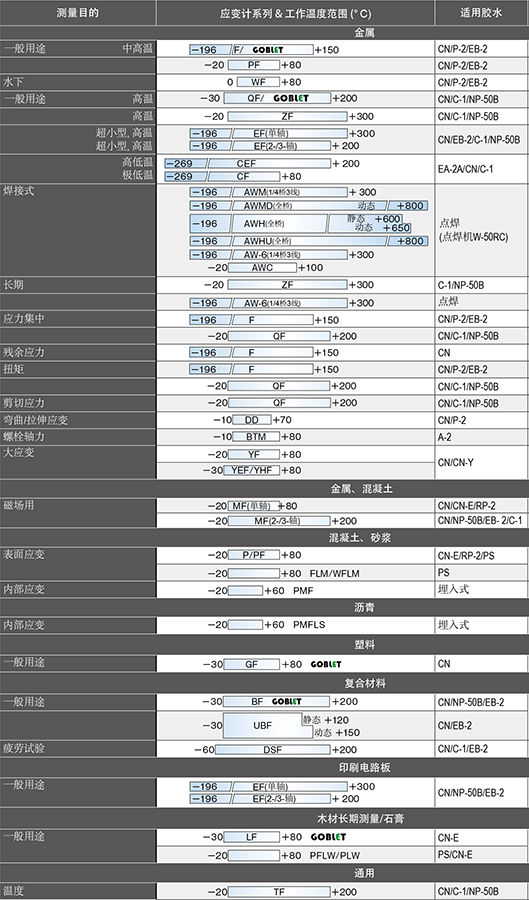Click the MF(单轴) range bar
The image size is (529, 900).
point(254,506)
